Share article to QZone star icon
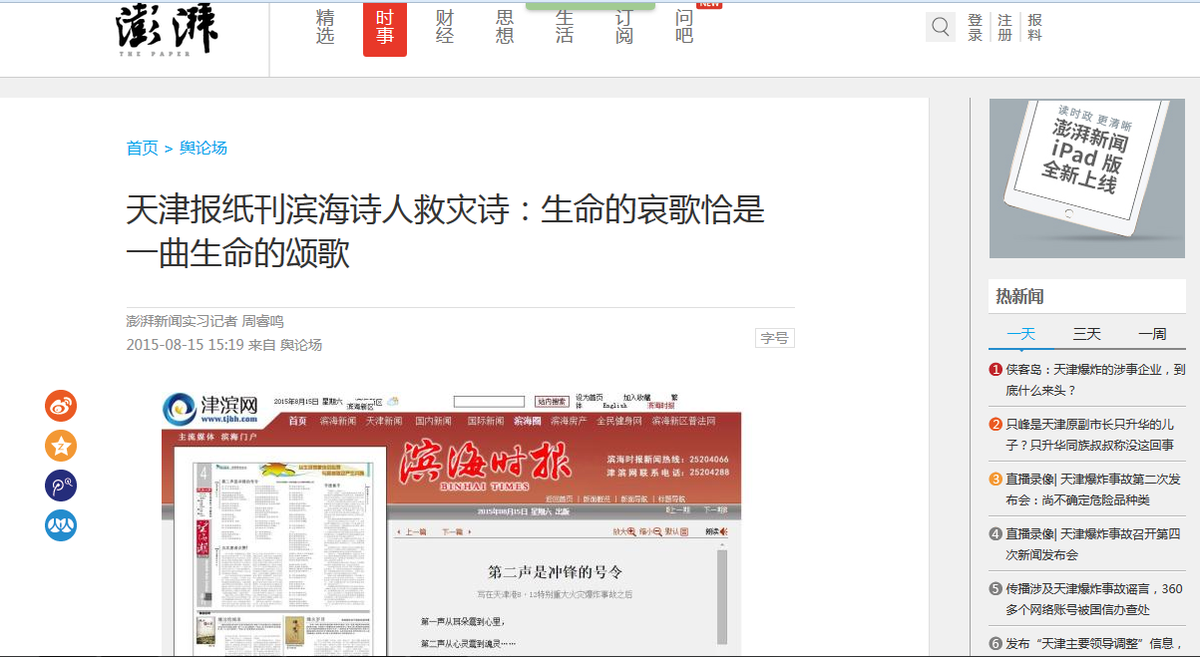 coord(61,446)
